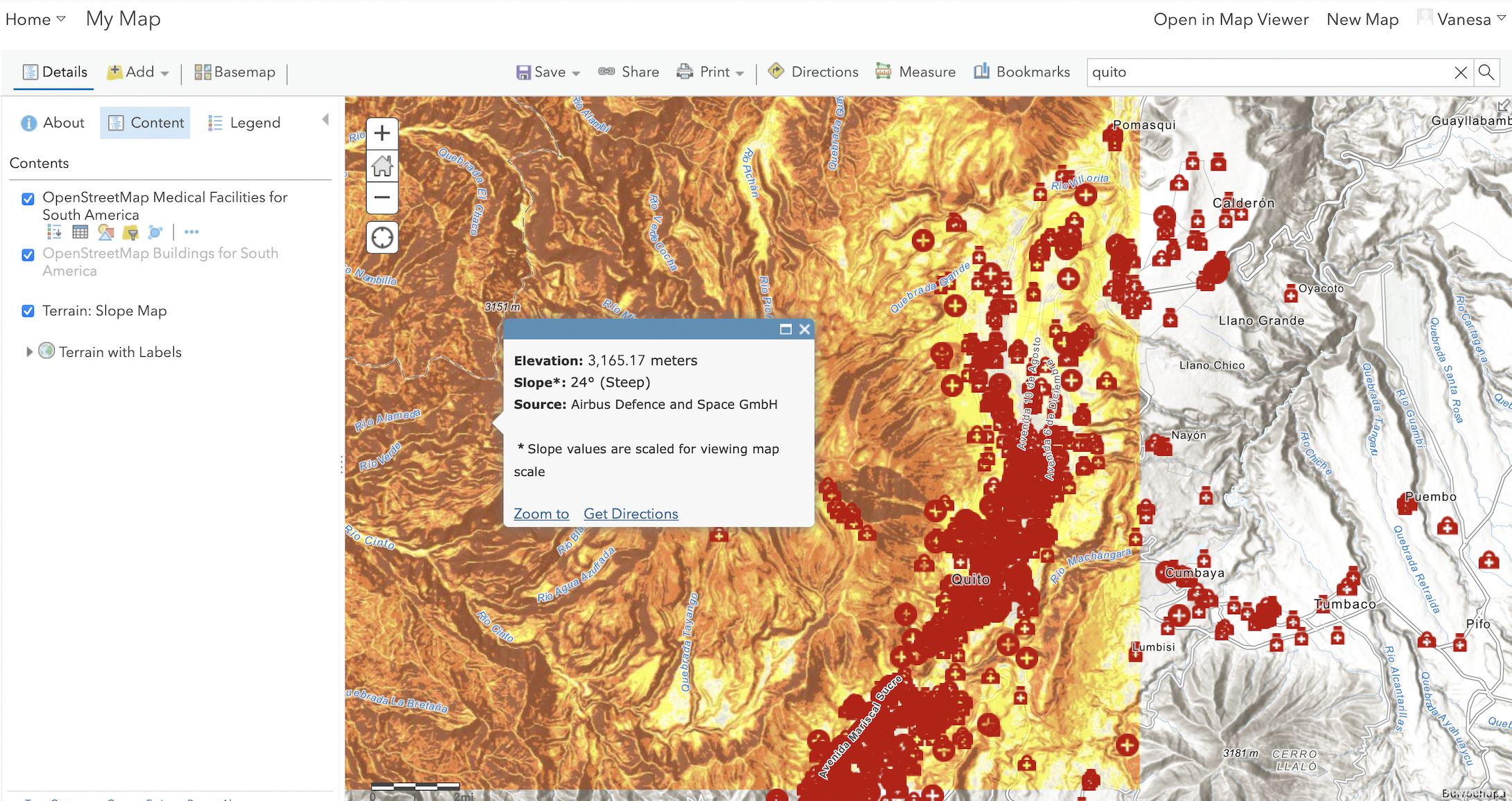The width and height of the screenshot is (1512, 801).
Task: Open the Directions tool
Action: 813,71
